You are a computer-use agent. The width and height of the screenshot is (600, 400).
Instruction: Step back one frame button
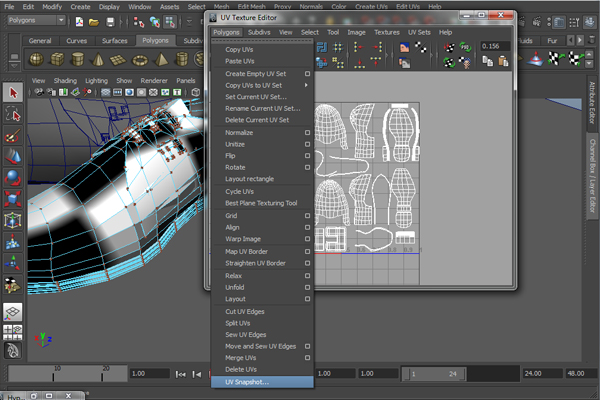[197, 374]
